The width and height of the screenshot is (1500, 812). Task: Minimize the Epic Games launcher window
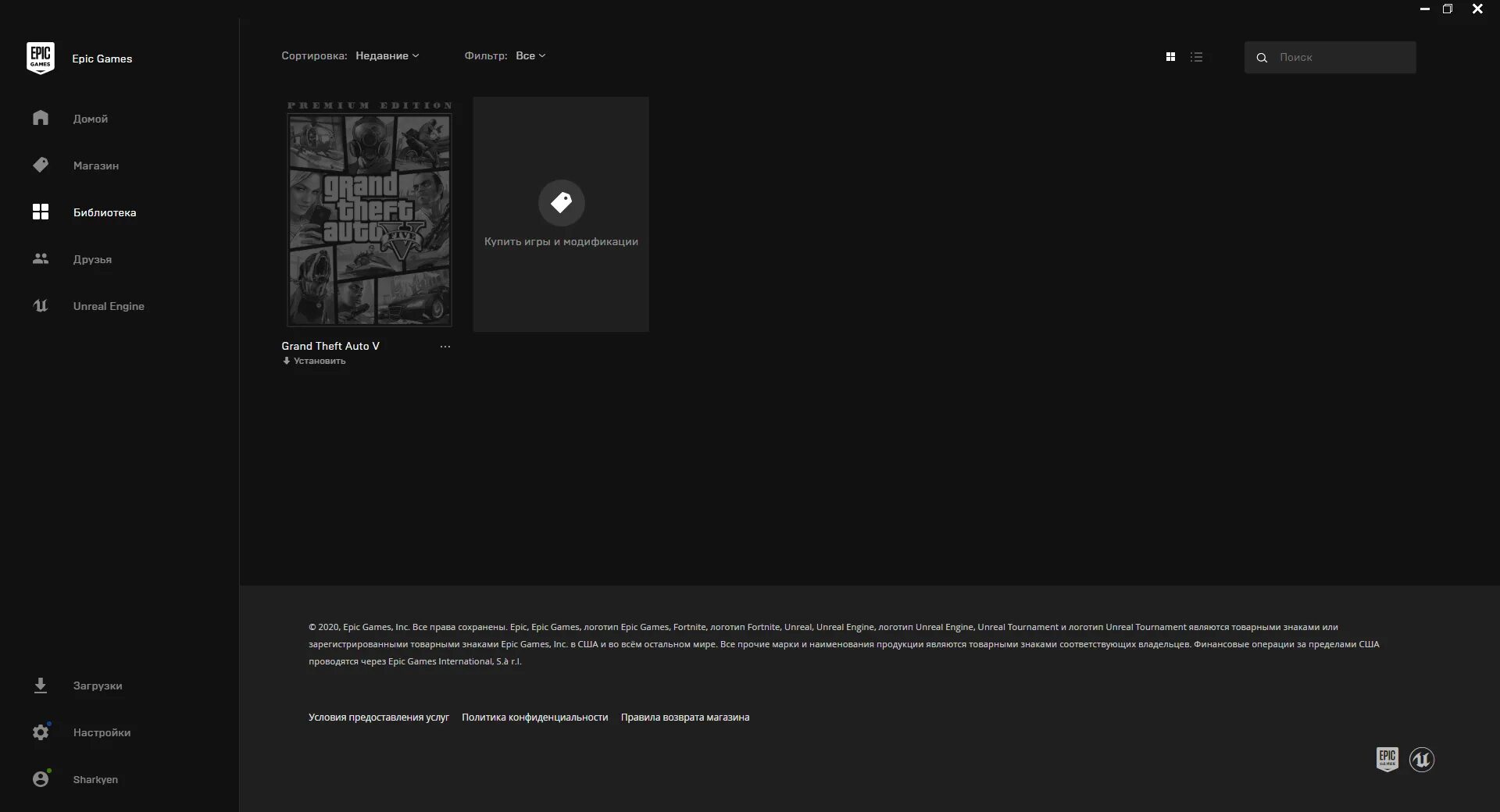(x=1425, y=9)
